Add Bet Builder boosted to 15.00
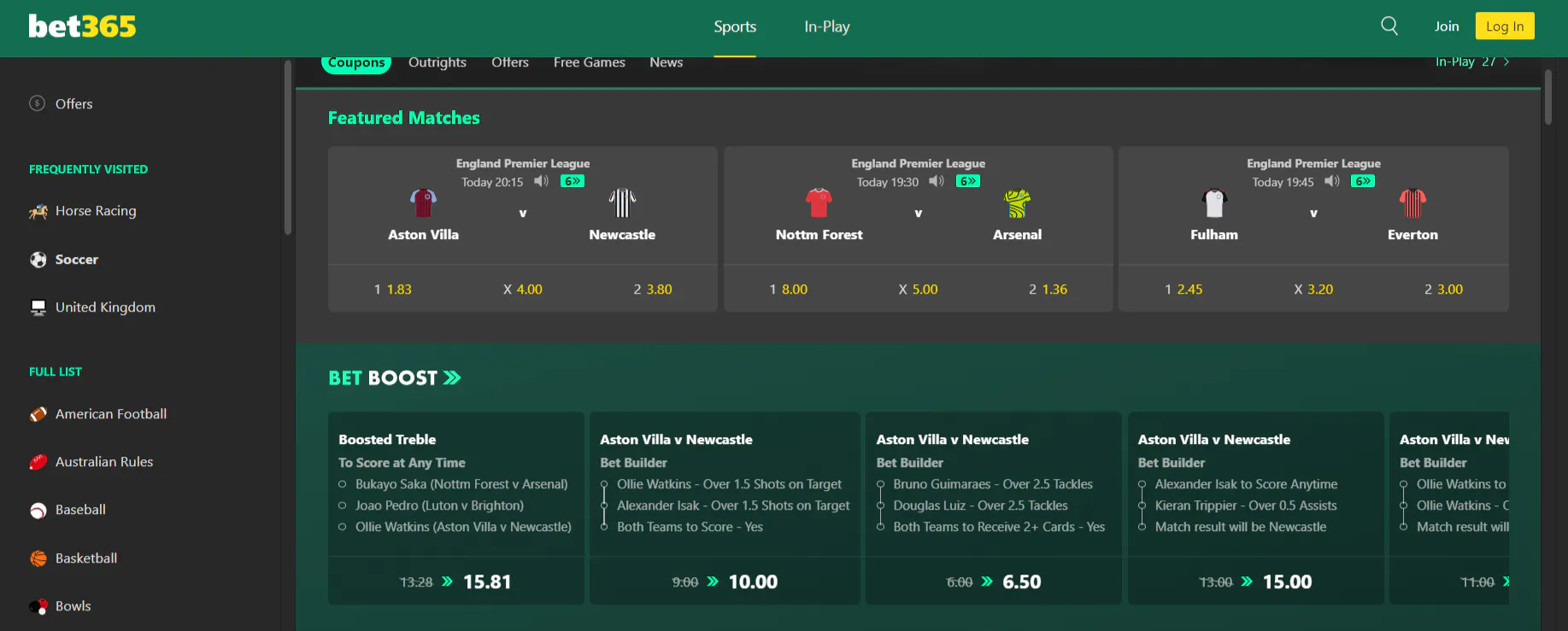The image size is (1568, 631). 1256,581
